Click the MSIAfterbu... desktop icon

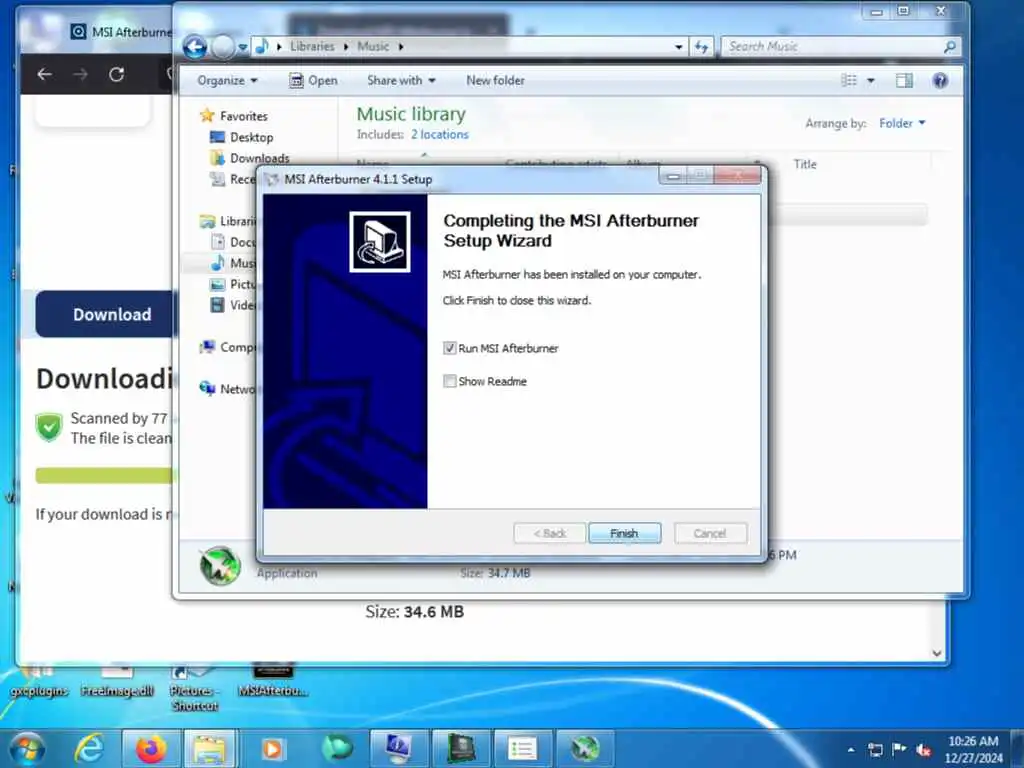[273, 682]
